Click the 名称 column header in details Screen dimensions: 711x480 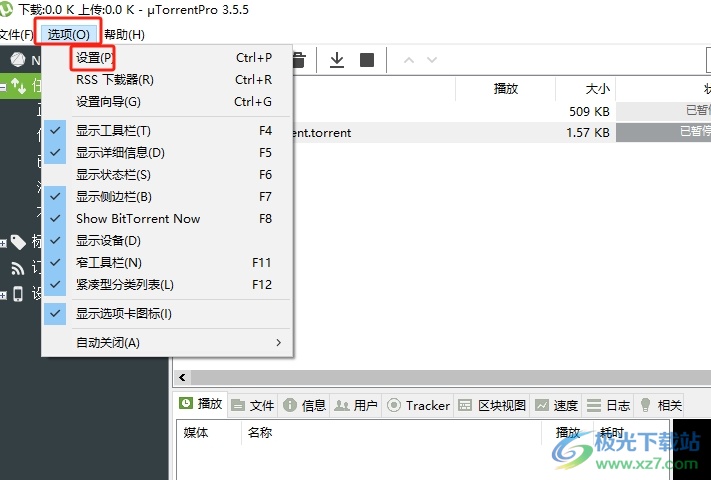point(391,433)
